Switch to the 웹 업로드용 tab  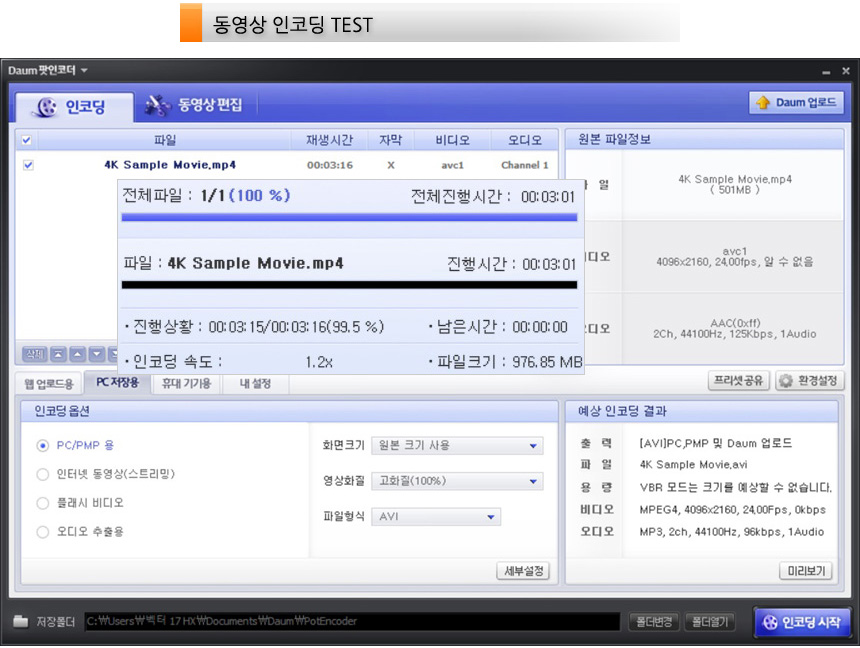pyautogui.click(x=49, y=384)
